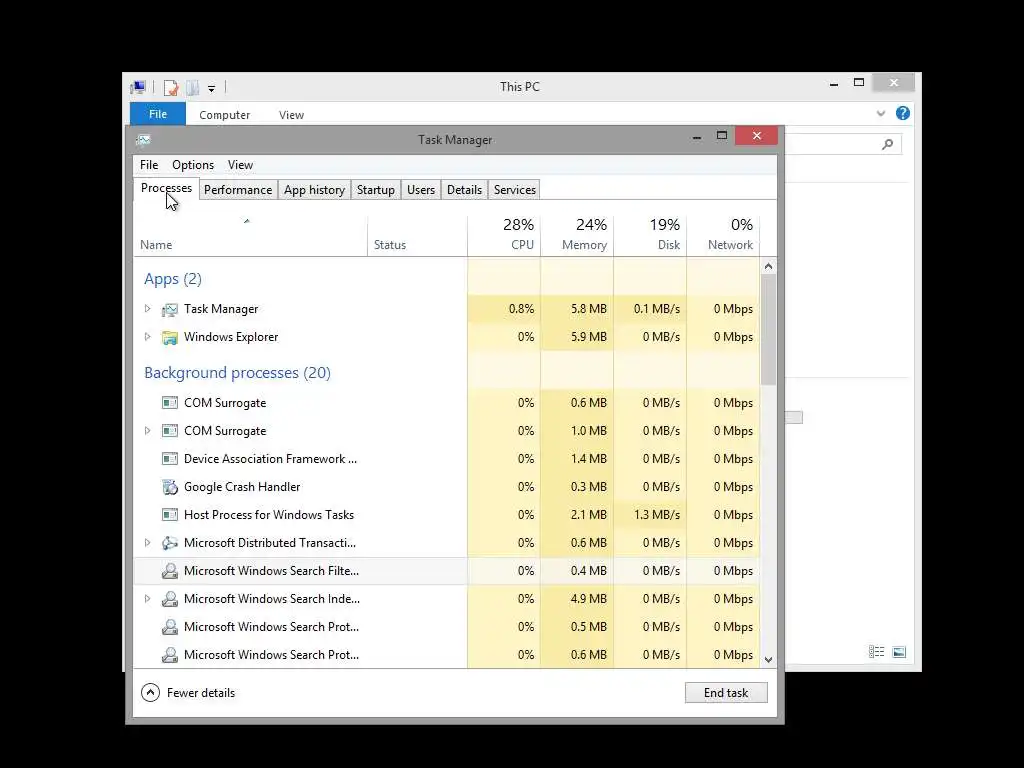
Task: Click the Fewer details arrow circle
Action: coord(150,693)
